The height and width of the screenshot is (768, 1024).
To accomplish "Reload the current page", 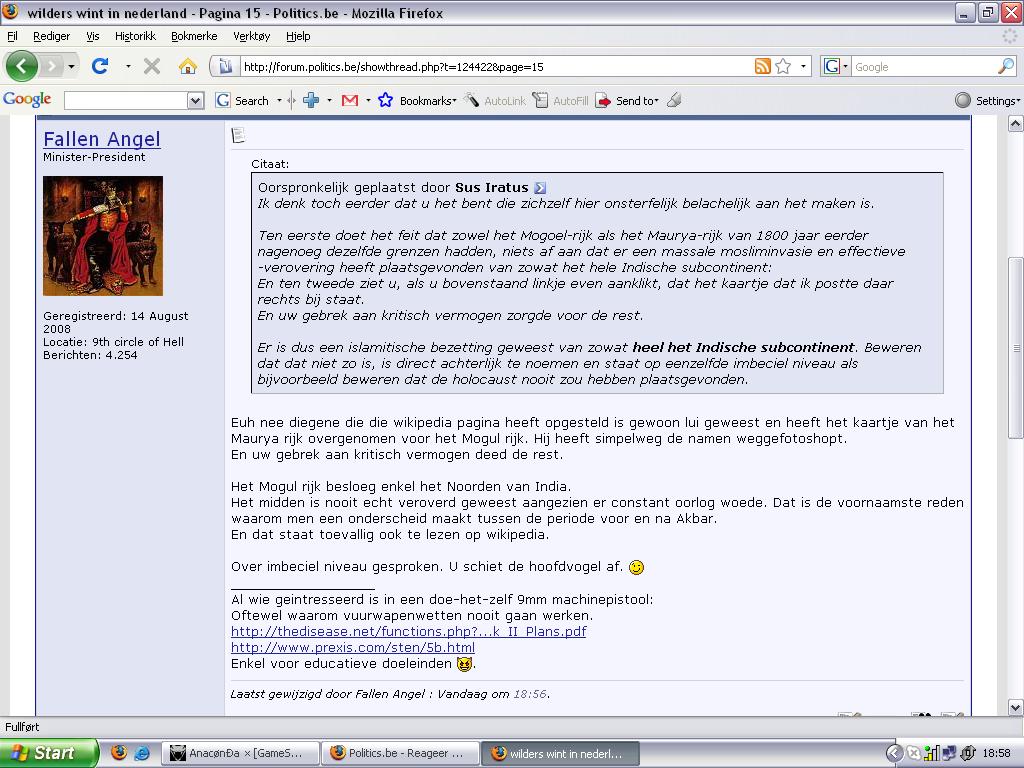I will click(x=100, y=66).
